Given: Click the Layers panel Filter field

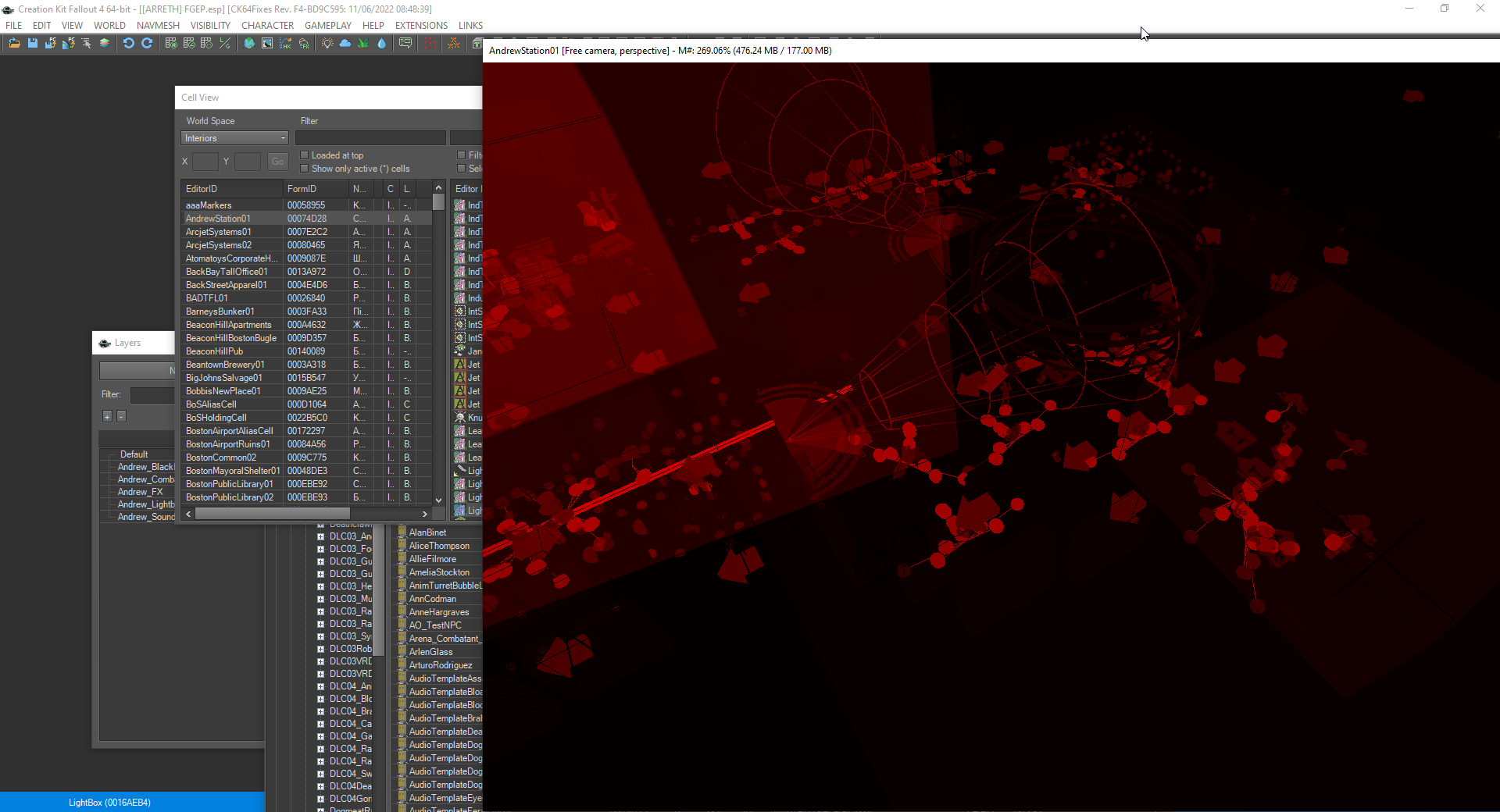Looking at the screenshot, I should [153, 395].
